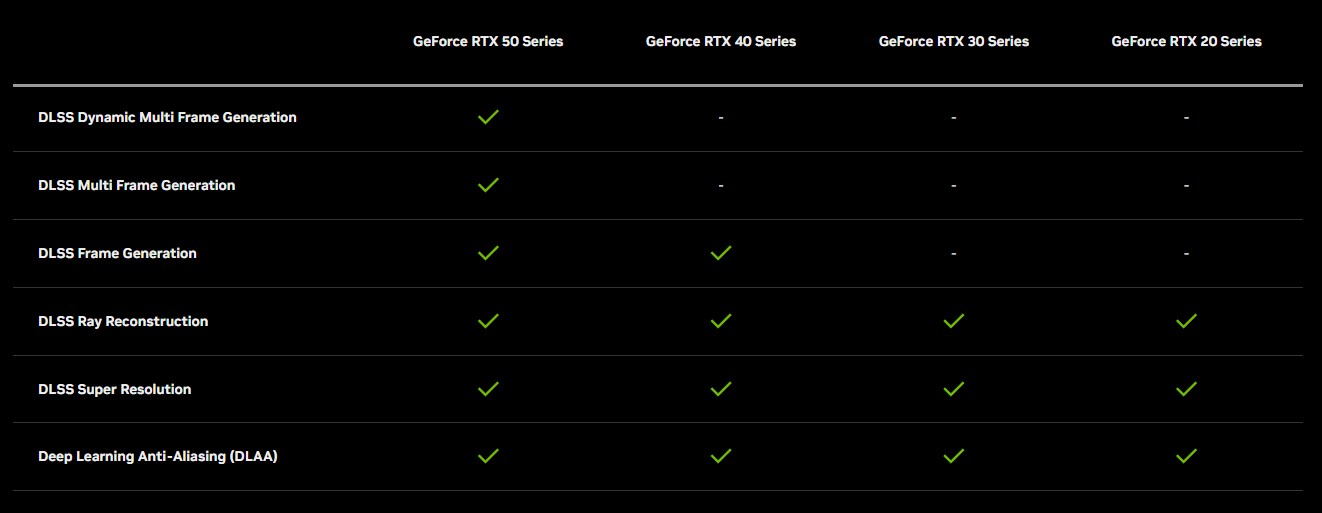
Task: Click the DLSS Ray Reconstruction row label
Action: click(x=123, y=321)
